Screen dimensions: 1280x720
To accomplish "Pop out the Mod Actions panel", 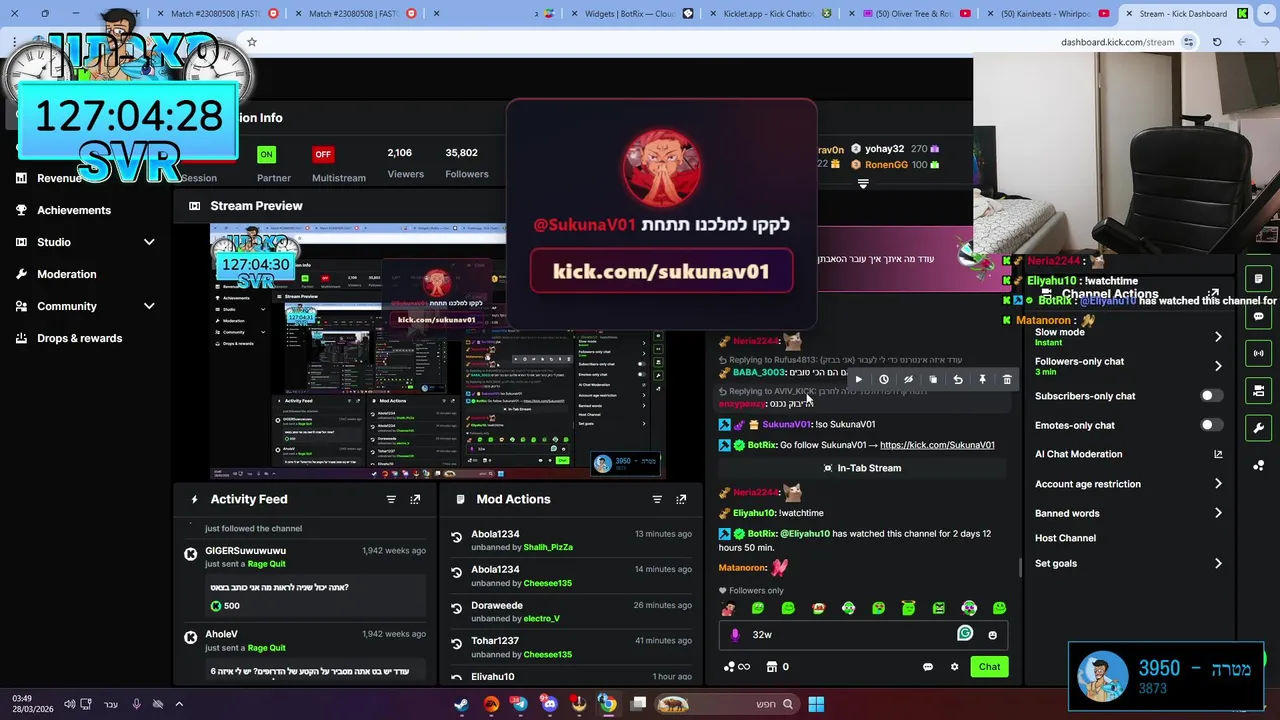I will 681,499.
